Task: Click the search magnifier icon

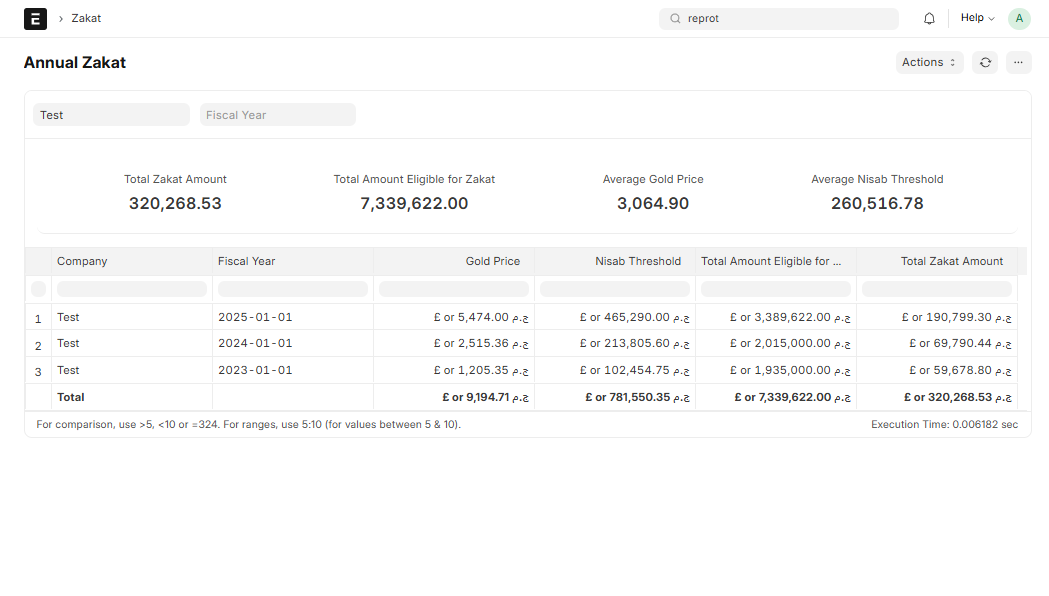Action: point(675,18)
